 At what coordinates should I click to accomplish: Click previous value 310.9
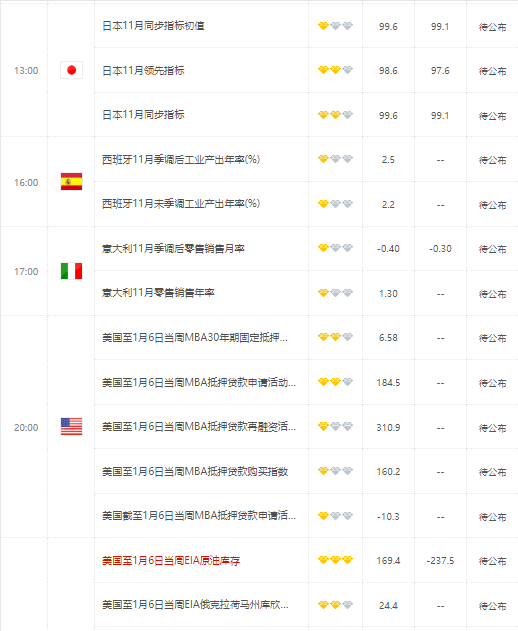point(388,427)
